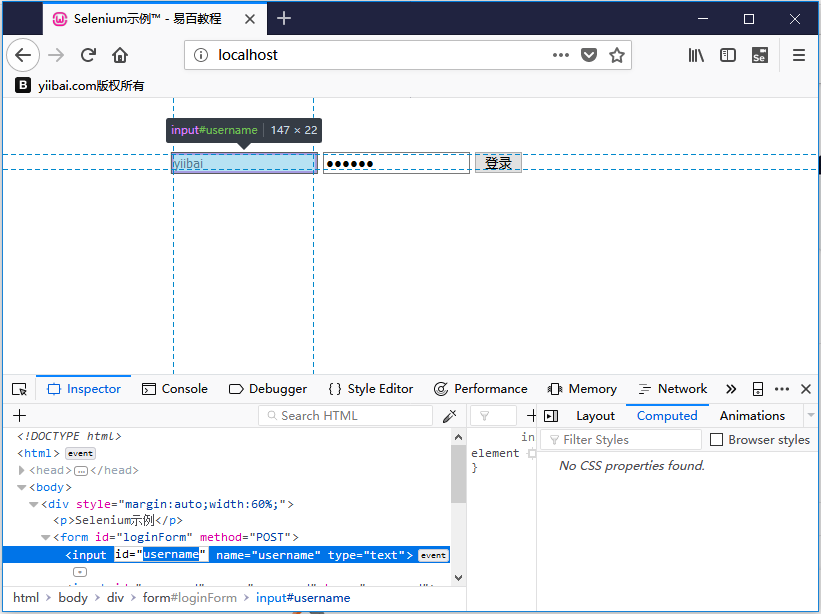Open the DevTools customize options menu
Image resolution: width=821 pixels, height=614 pixels.
point(782,389)
